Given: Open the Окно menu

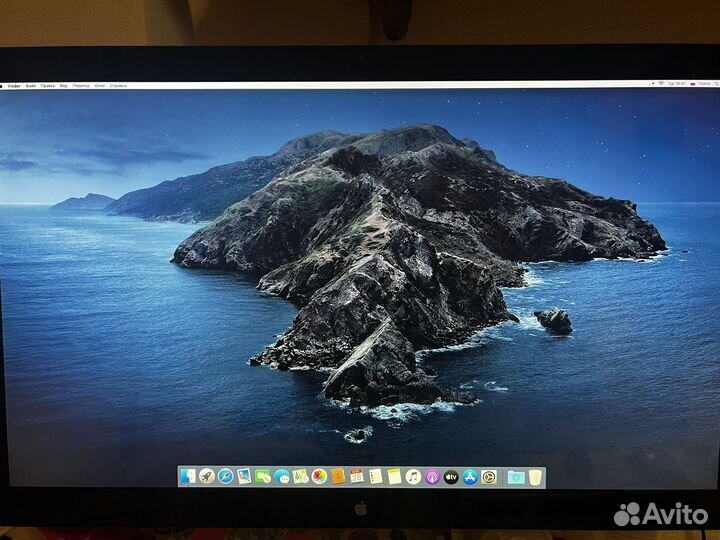Looking at the screenshot, I should coord(100,86).
